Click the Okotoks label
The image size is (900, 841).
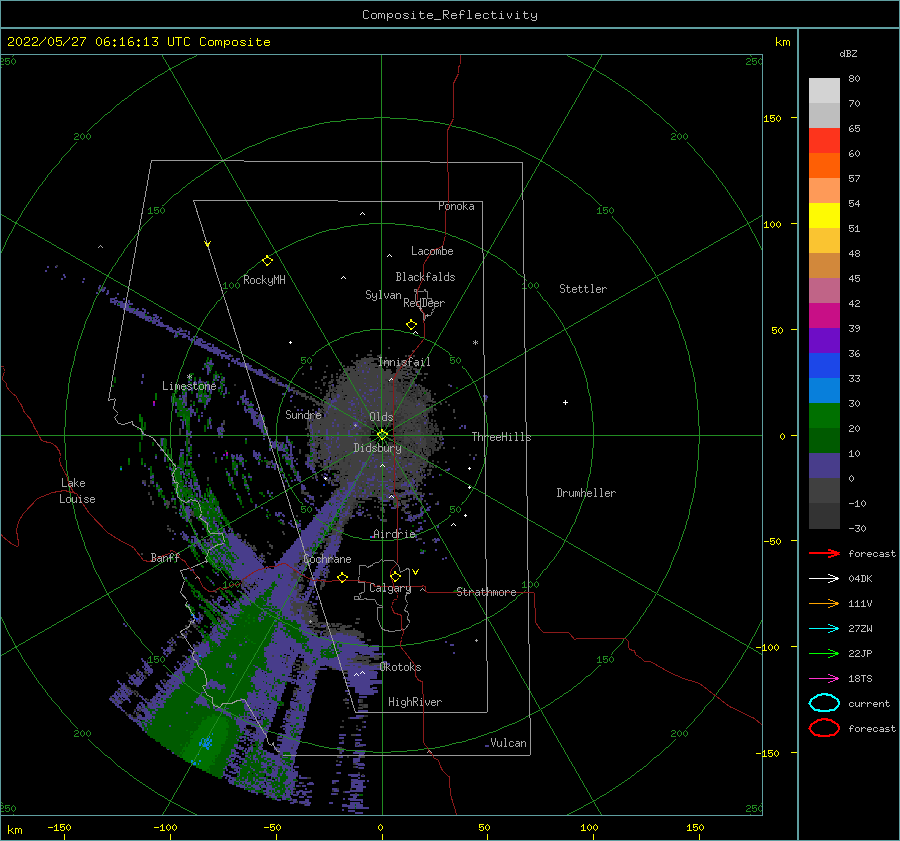pyautogui.click(x=401, y=667)
